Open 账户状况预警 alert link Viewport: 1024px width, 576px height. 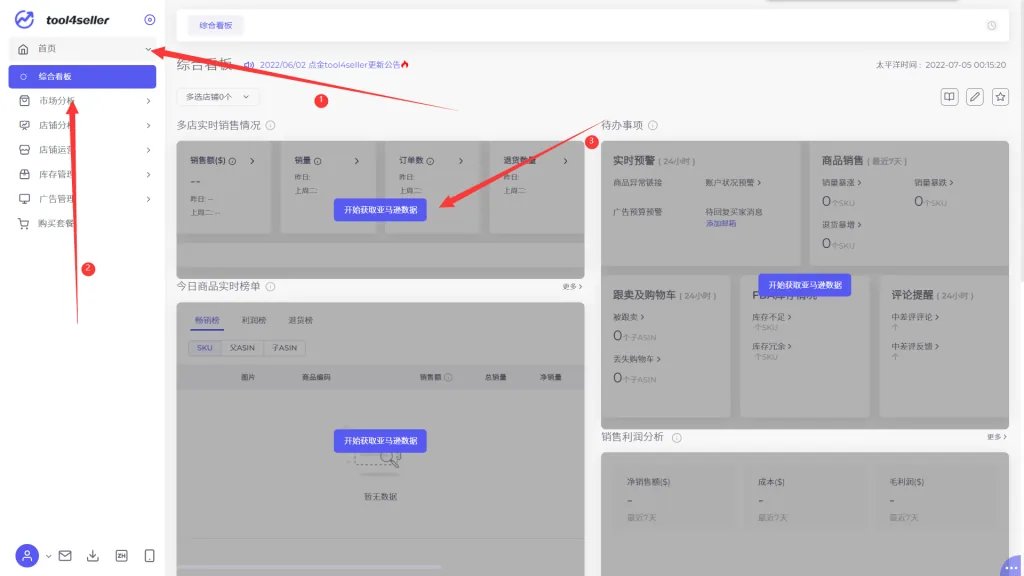[733, 183]
